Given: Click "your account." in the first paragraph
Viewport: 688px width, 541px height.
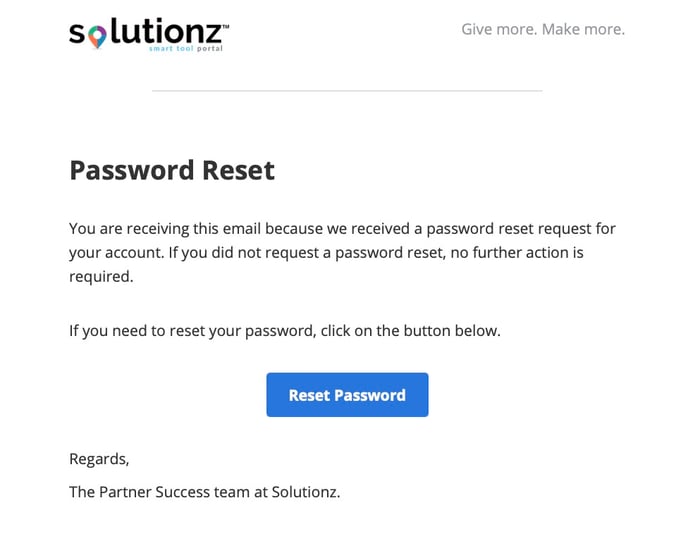Looking at the screenshot, I should (116, 253).
